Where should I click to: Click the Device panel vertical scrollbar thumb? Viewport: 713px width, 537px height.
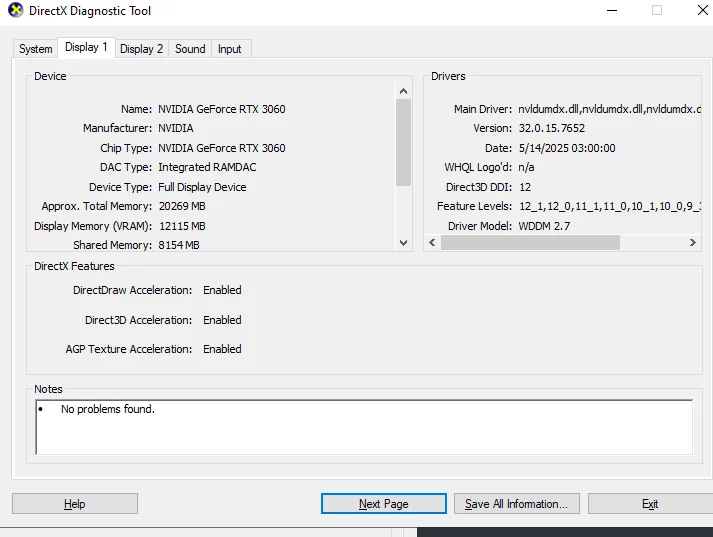(403, 142)
